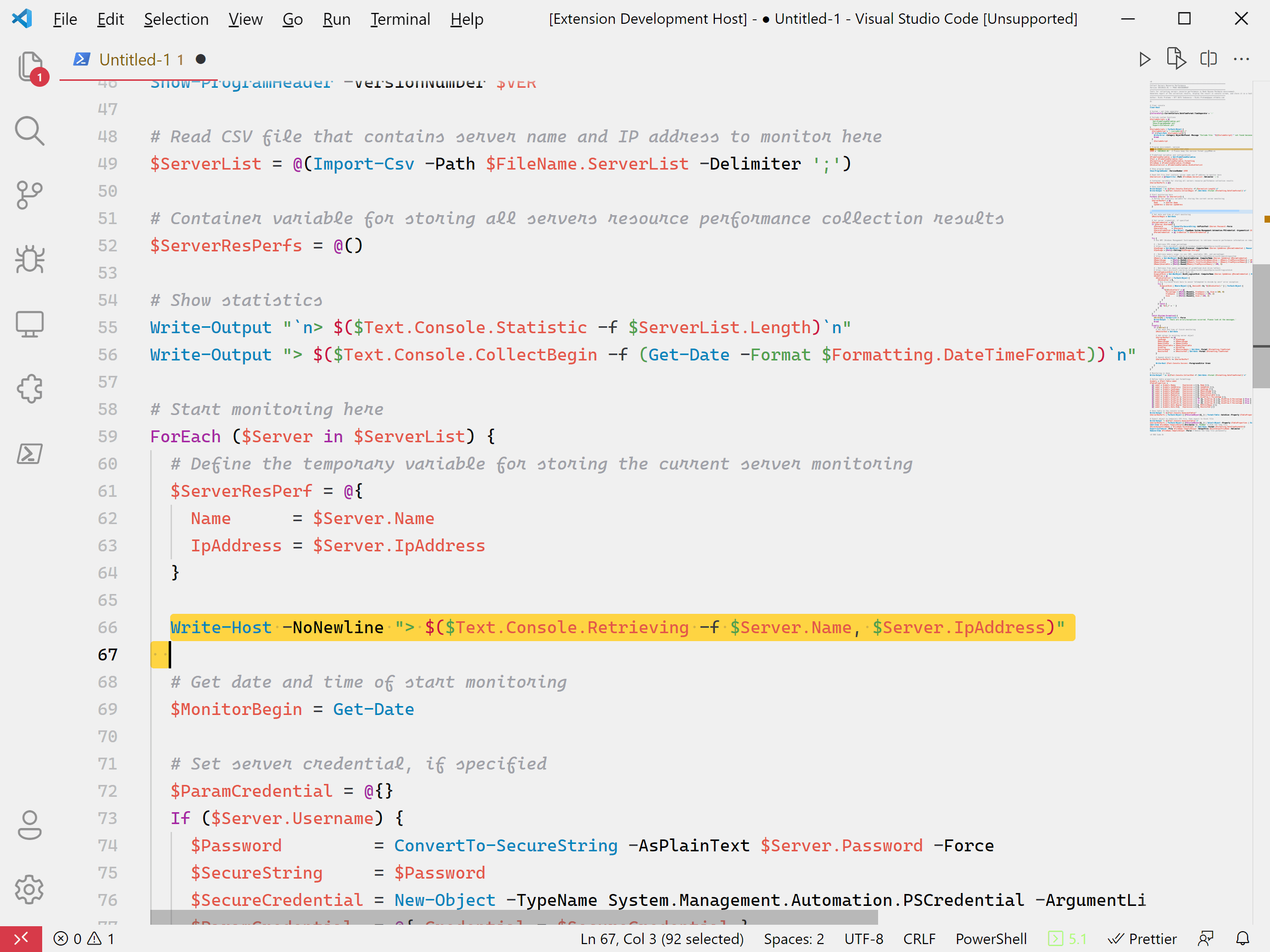Open the Selection menu
The image size is (1270, 952).
click(x=176, y=19)
